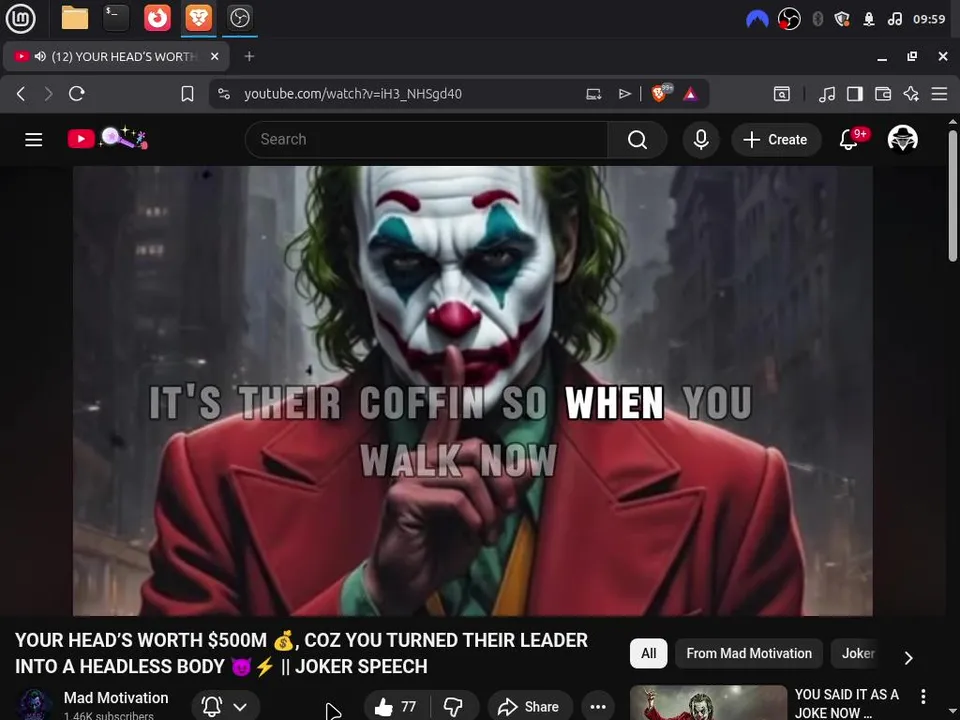Click the install app icon in address bar
Screen dimensions: 960x720
[x=593, y=94]
